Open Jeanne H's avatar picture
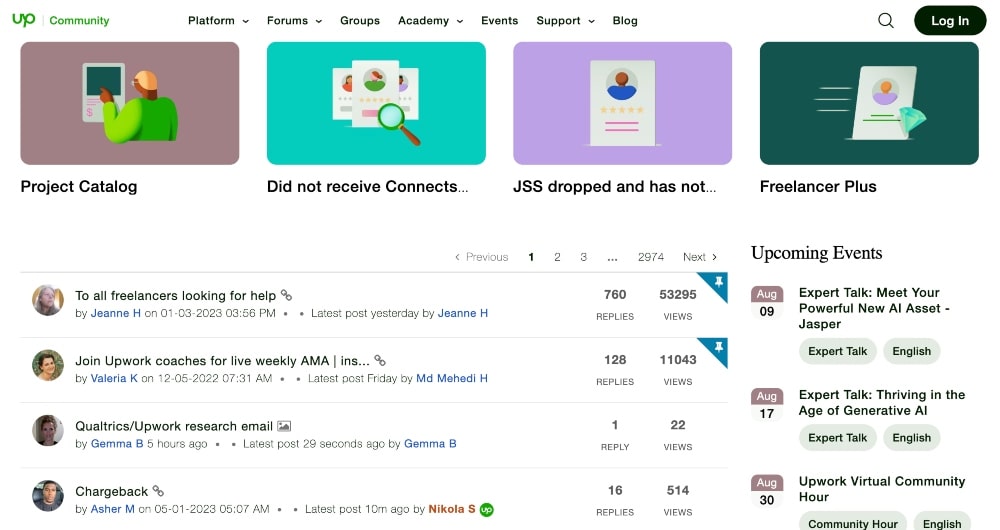1000x530 pixels. tap(48, 300)
